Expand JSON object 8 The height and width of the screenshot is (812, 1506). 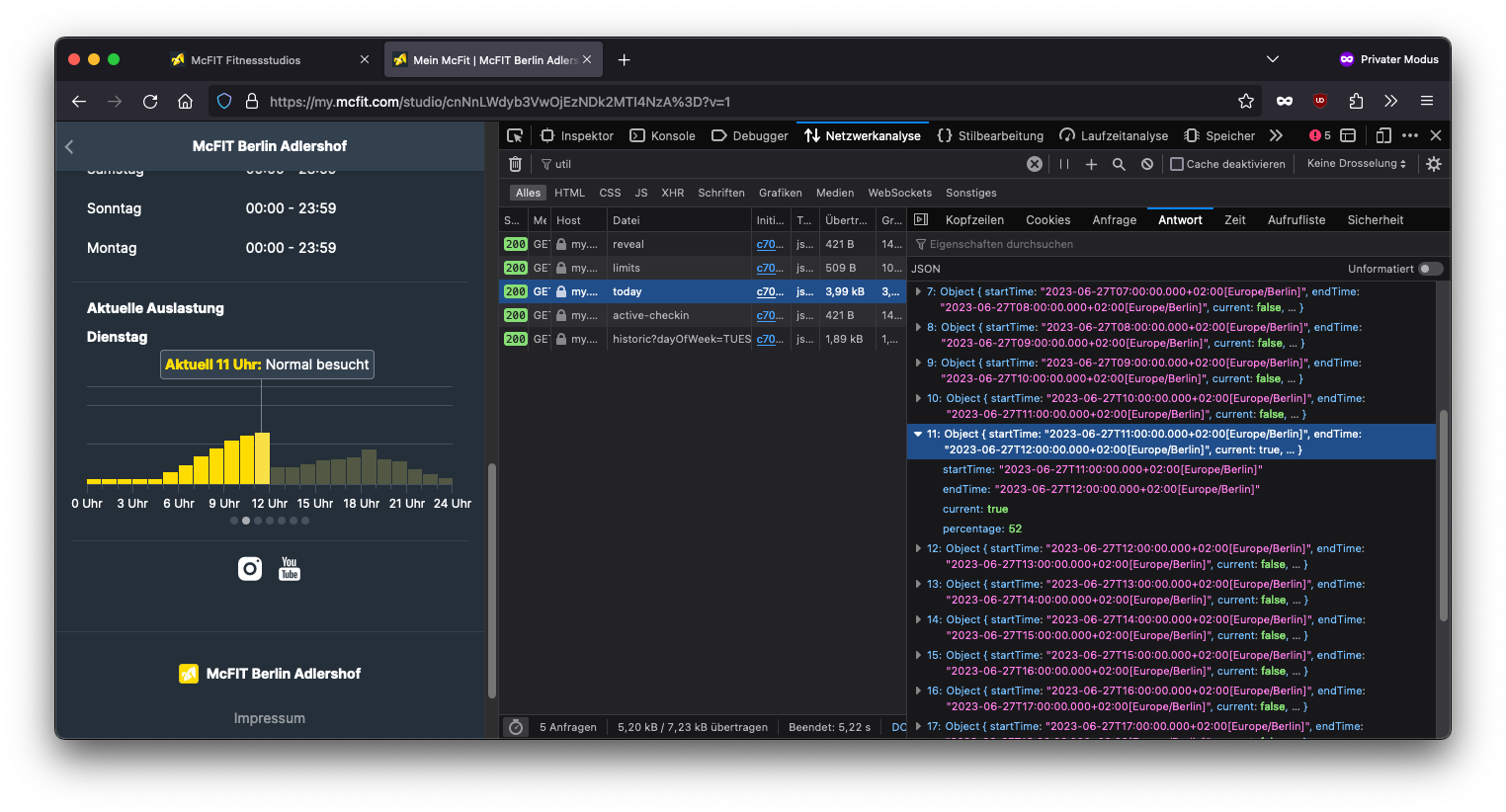[x=918, y=327]
